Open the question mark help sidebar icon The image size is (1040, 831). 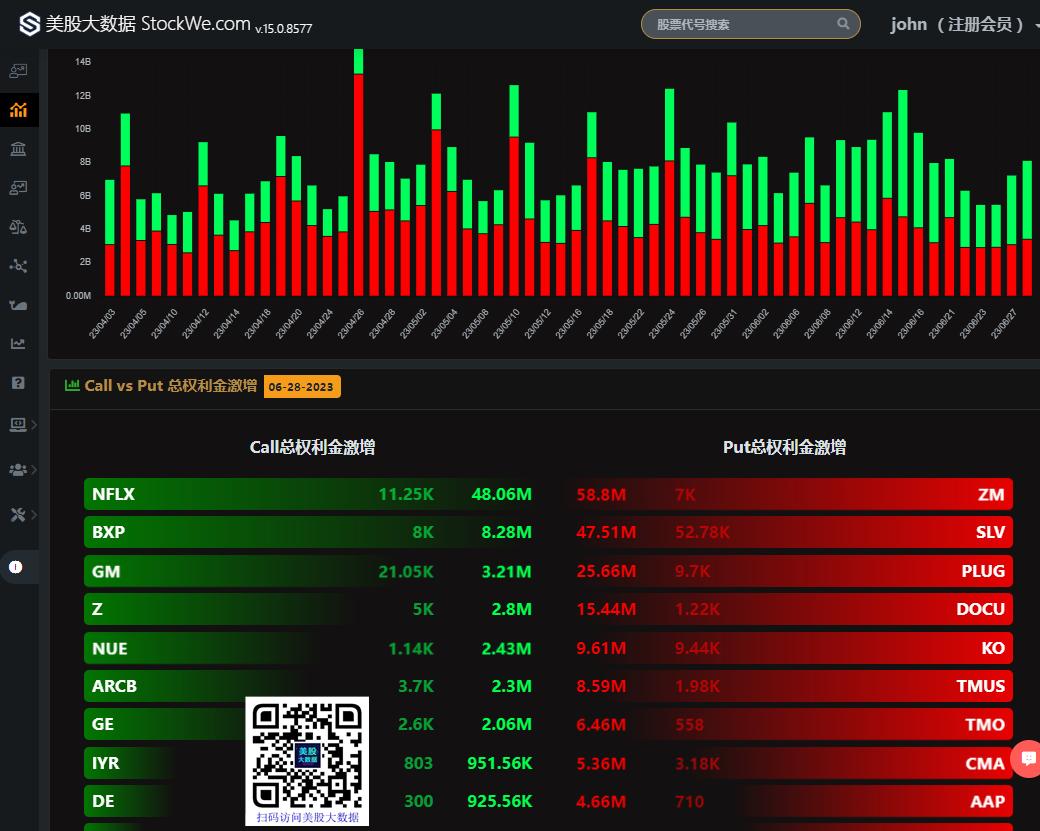[19, 383]
